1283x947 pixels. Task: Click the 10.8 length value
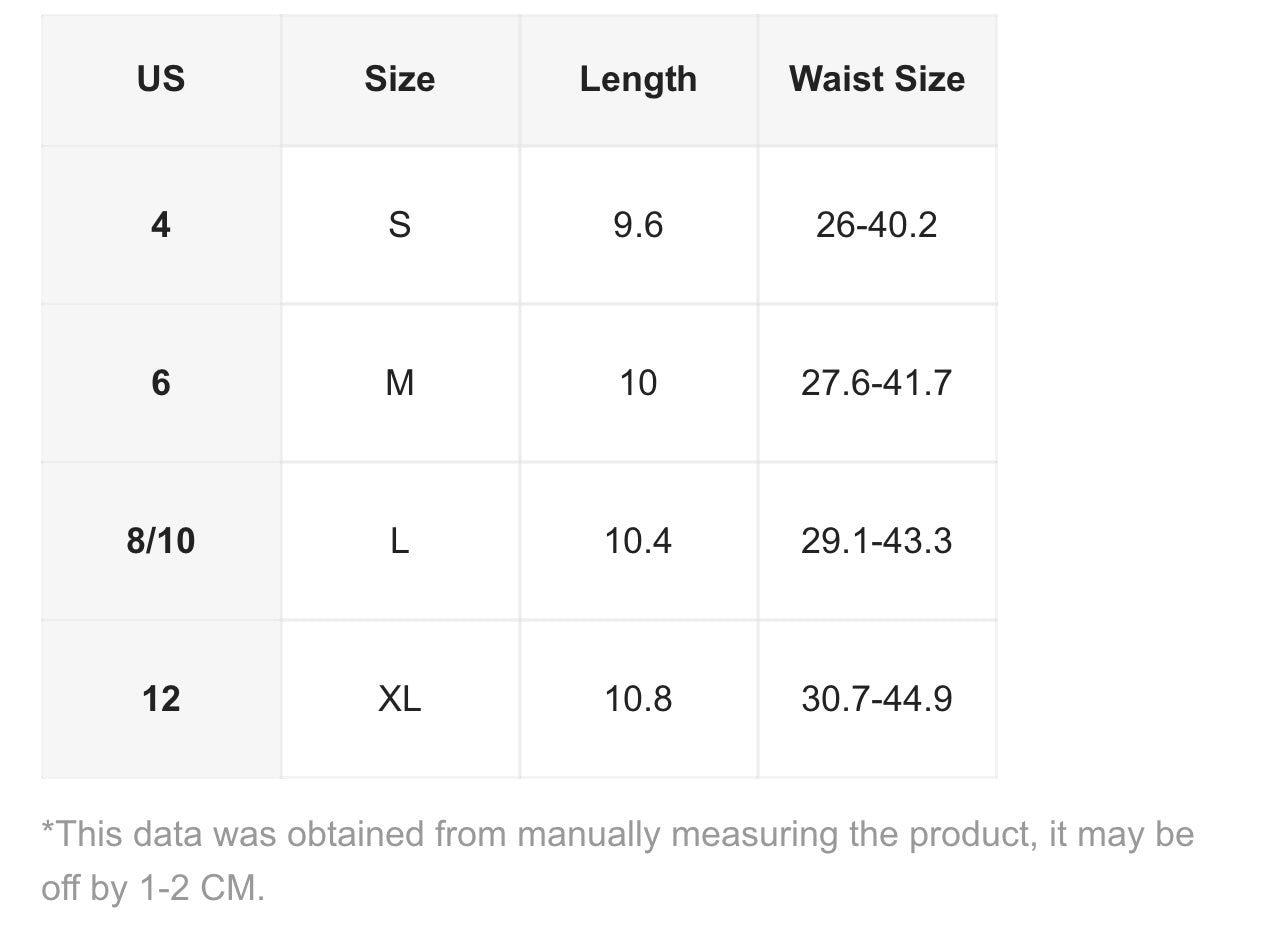638,699
